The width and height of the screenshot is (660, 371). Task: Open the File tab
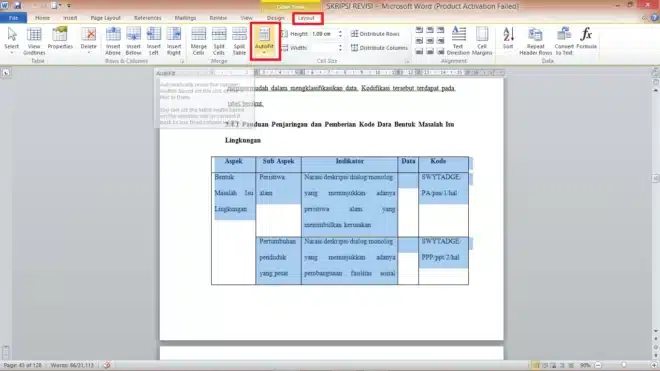tap(13, 18)
